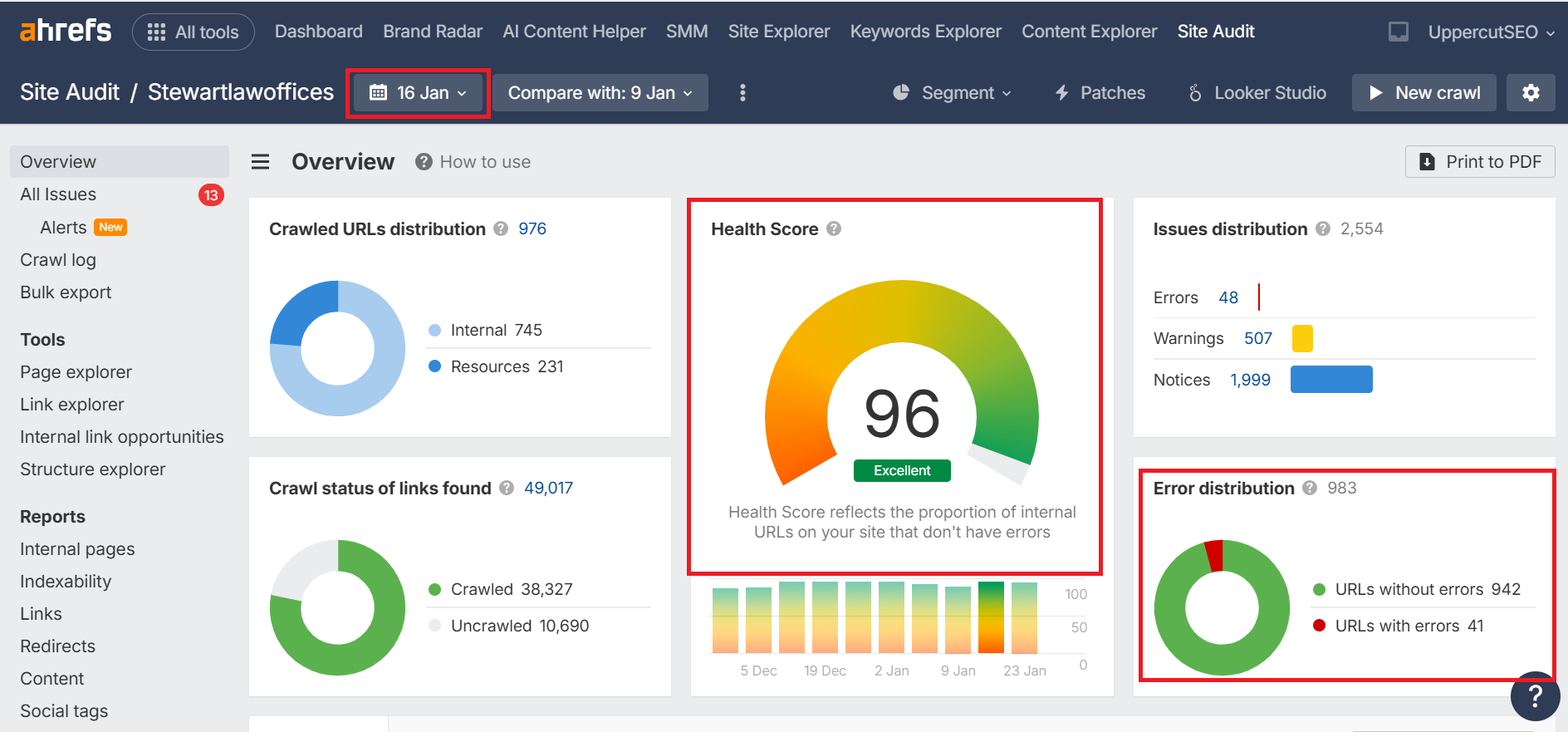Click the blue Notices bar
Viewport: 1568px width, 732px height.
point(1331,380)
